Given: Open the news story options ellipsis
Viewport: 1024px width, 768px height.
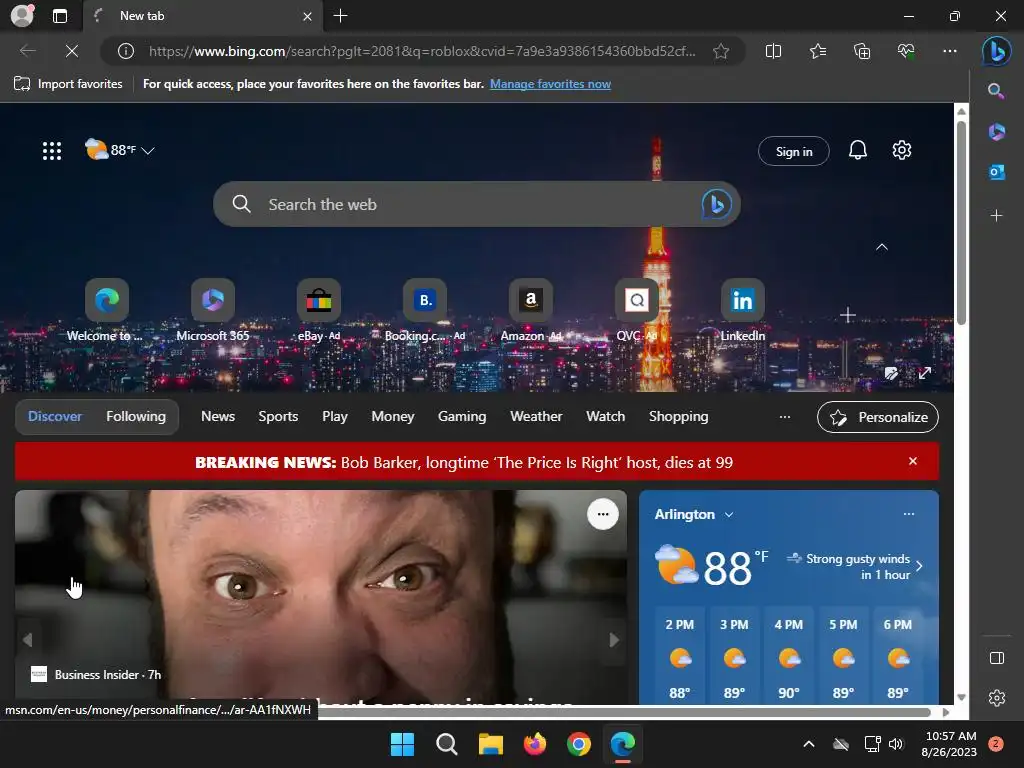Looking at the screenshot, I should (603, 514).
